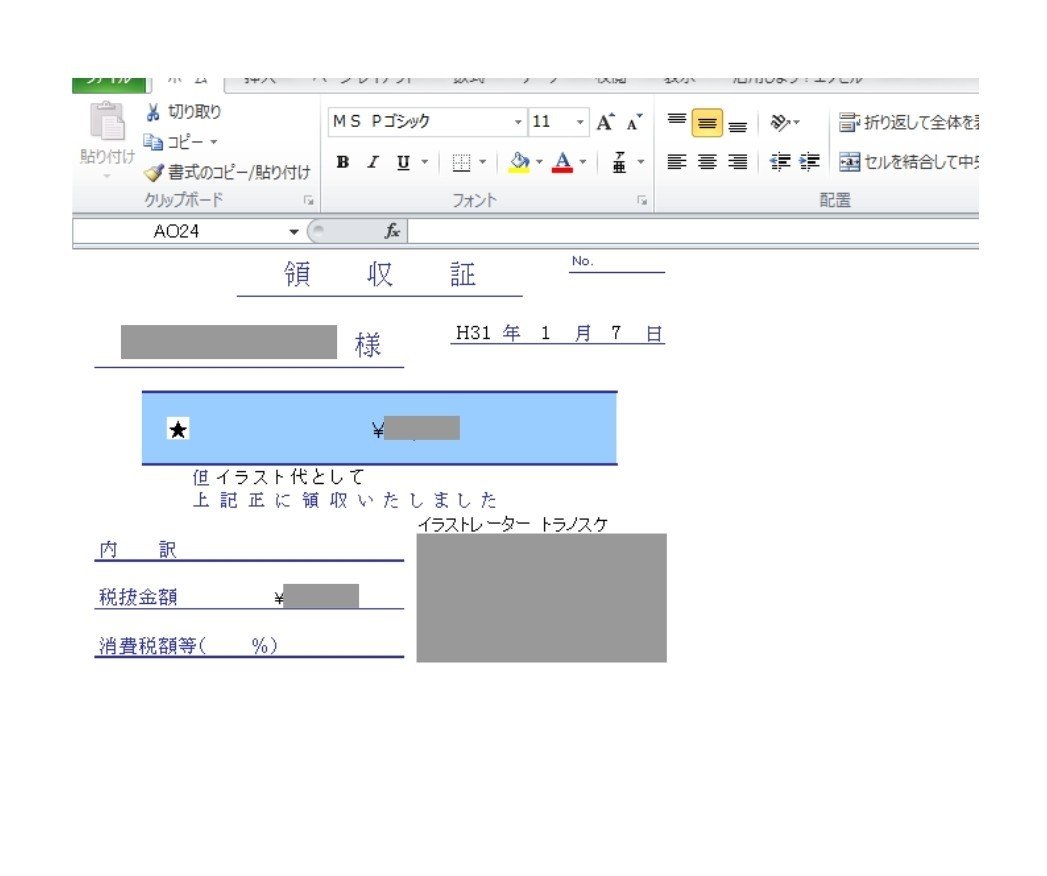
Task: Click the text orientation icon
Action: [x=781, y=122]
